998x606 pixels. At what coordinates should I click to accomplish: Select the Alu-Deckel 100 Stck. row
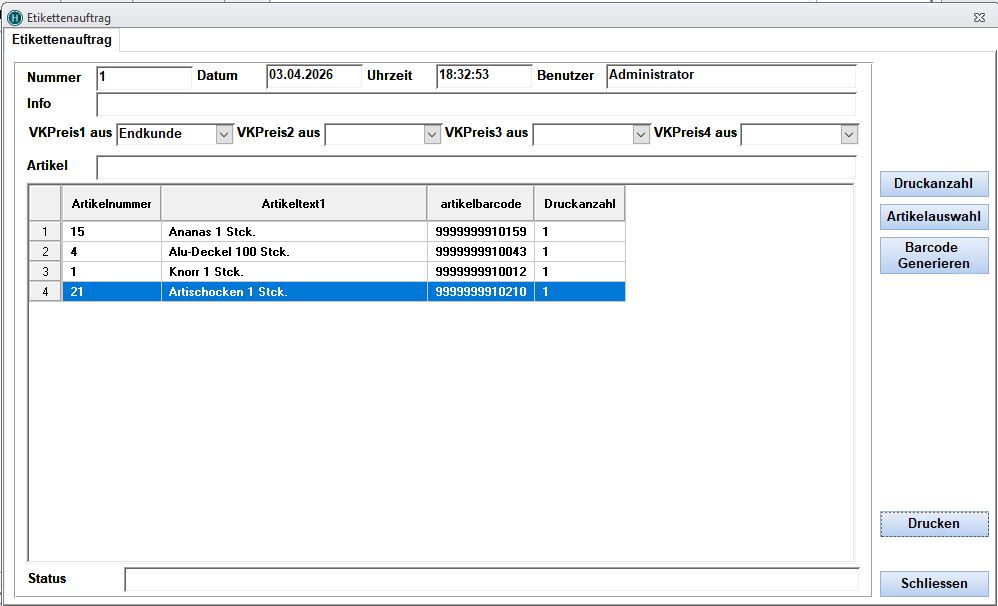point(292,252)
